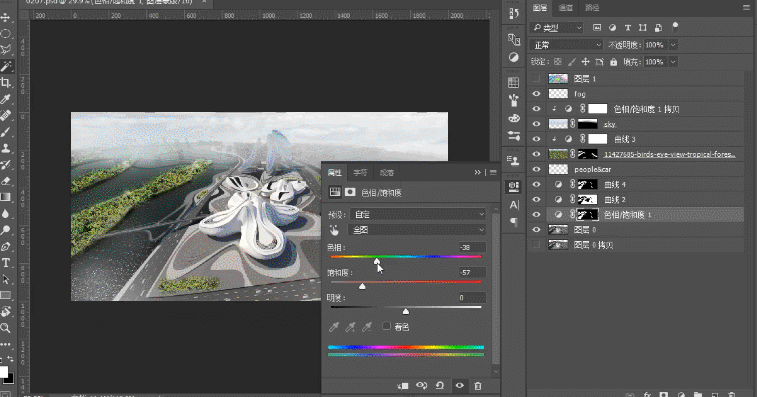
Task: Open the History panel icon
Action: click(x=514, y=14)
